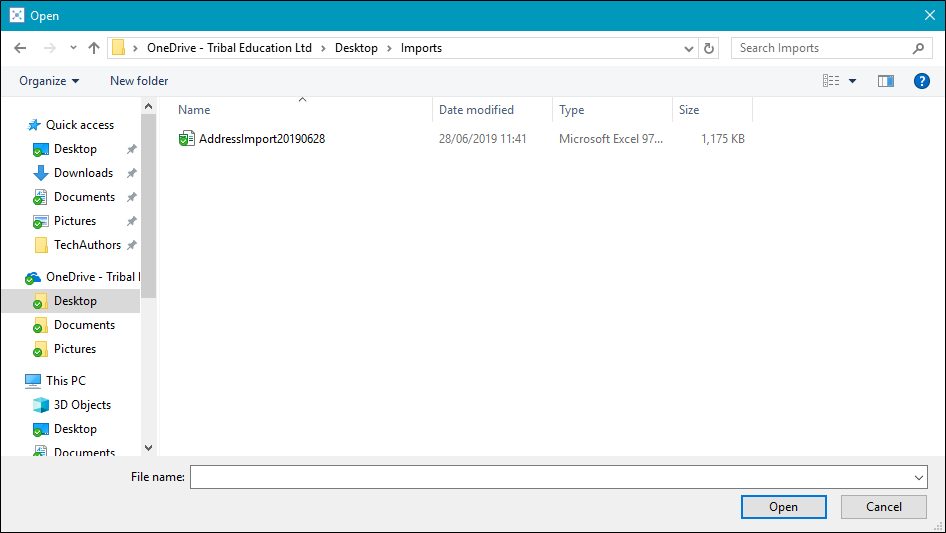The height and width of the screenshot is (533, 946).
Task: Select OneDrive - Tribal Education Ltd breadcrumb
Action: point(229,48)
